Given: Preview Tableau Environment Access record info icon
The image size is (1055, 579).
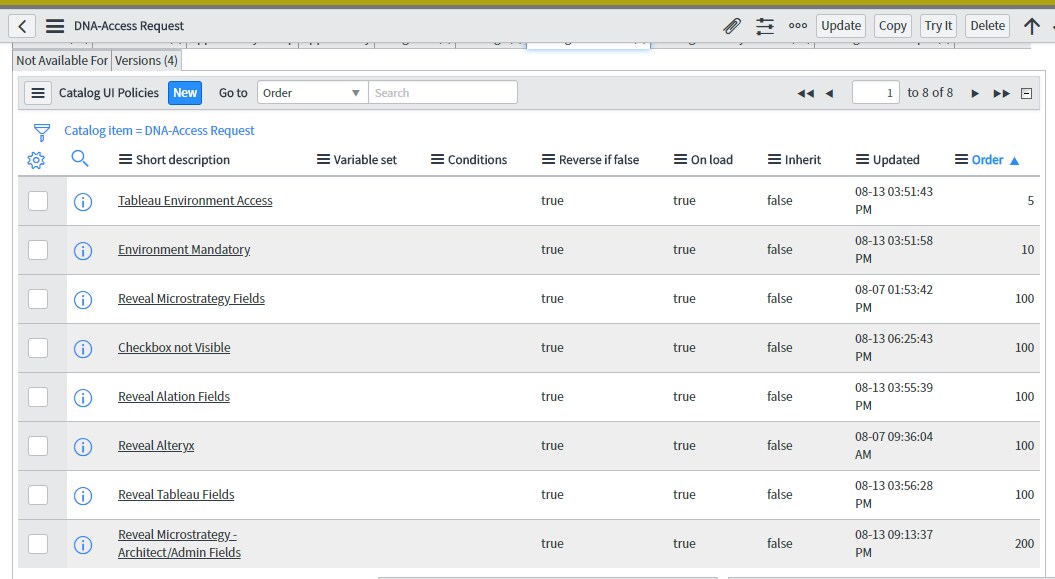Looking at the screenshot, I should click(x=83, y=202).
